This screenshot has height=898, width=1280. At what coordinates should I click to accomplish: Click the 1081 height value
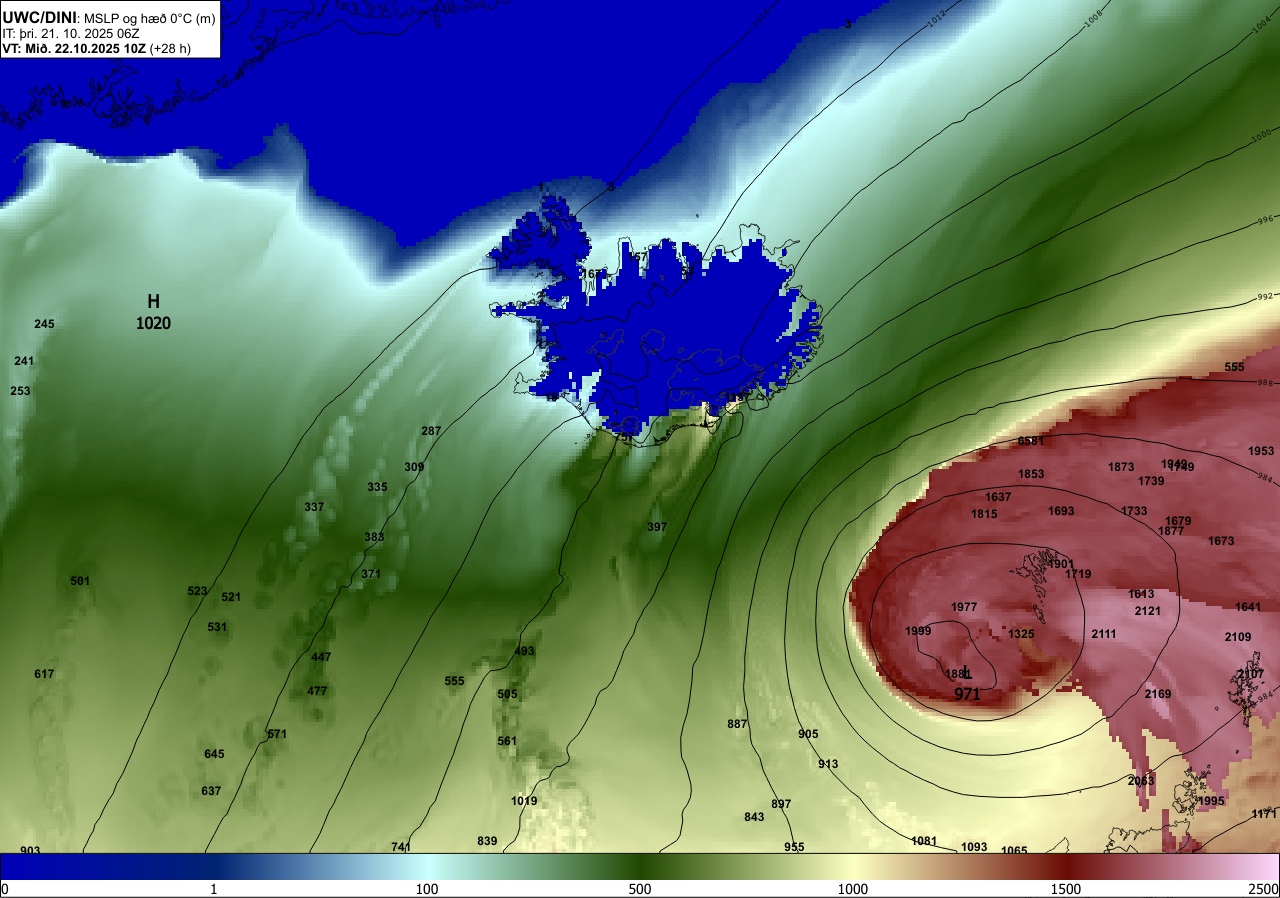click(924, 841)
